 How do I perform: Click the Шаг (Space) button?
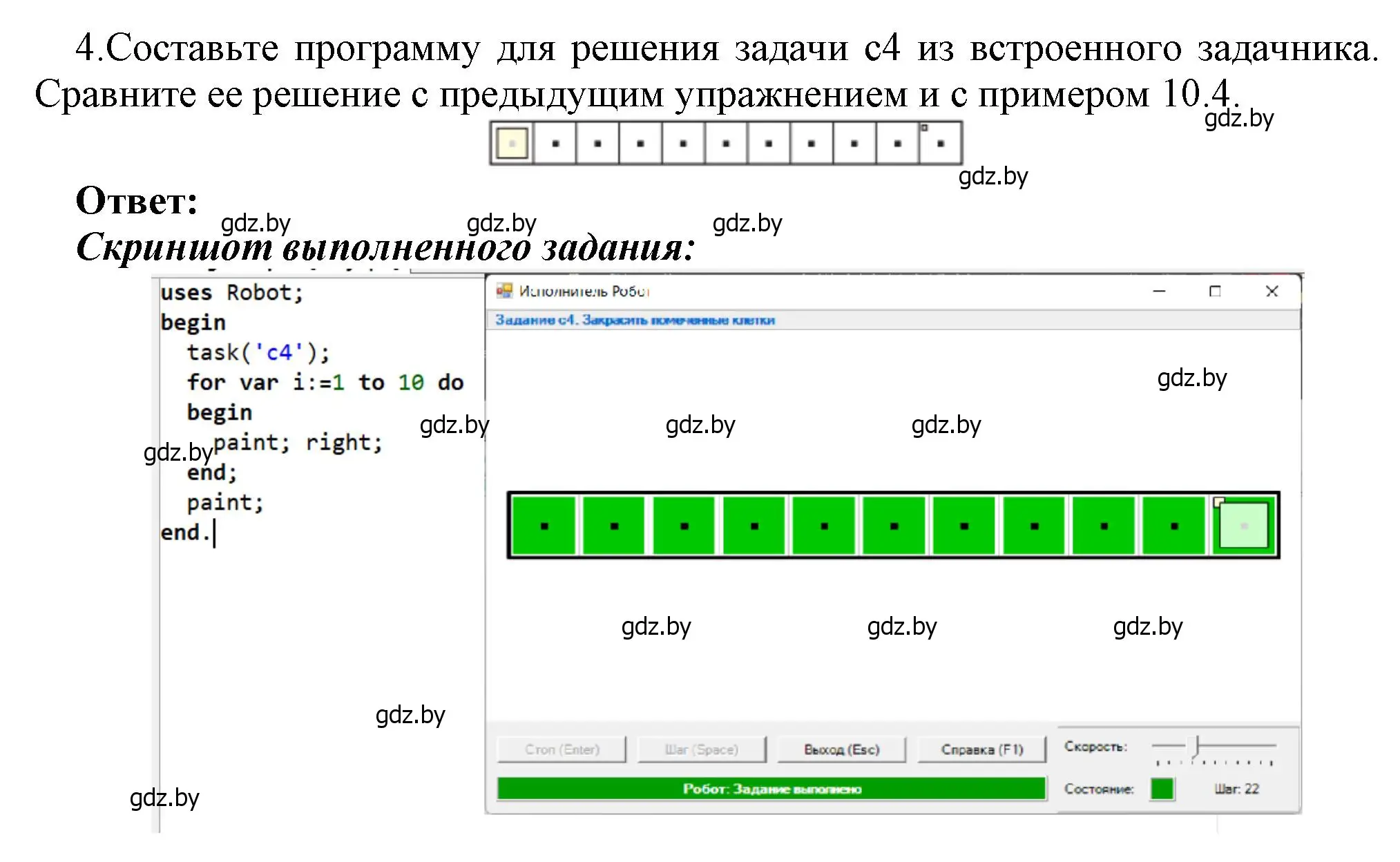pos(701,749)
